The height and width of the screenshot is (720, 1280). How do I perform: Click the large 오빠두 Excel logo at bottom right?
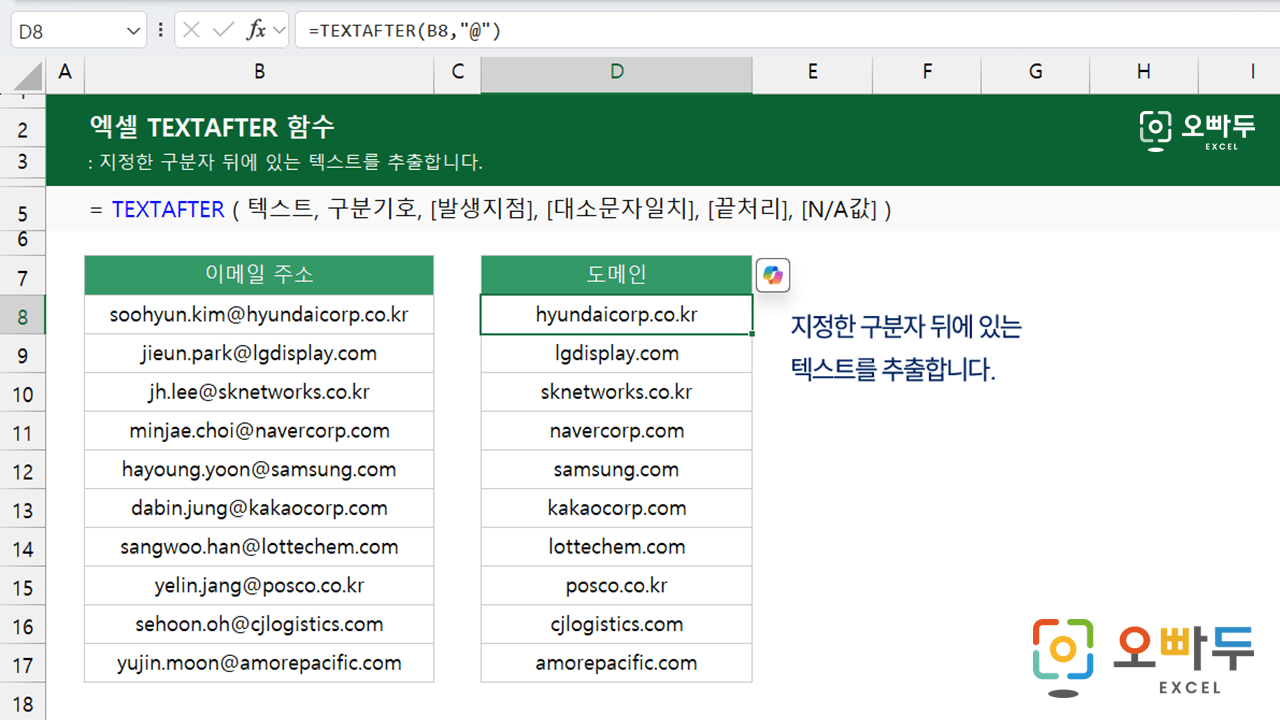(x=1142, y=656)
